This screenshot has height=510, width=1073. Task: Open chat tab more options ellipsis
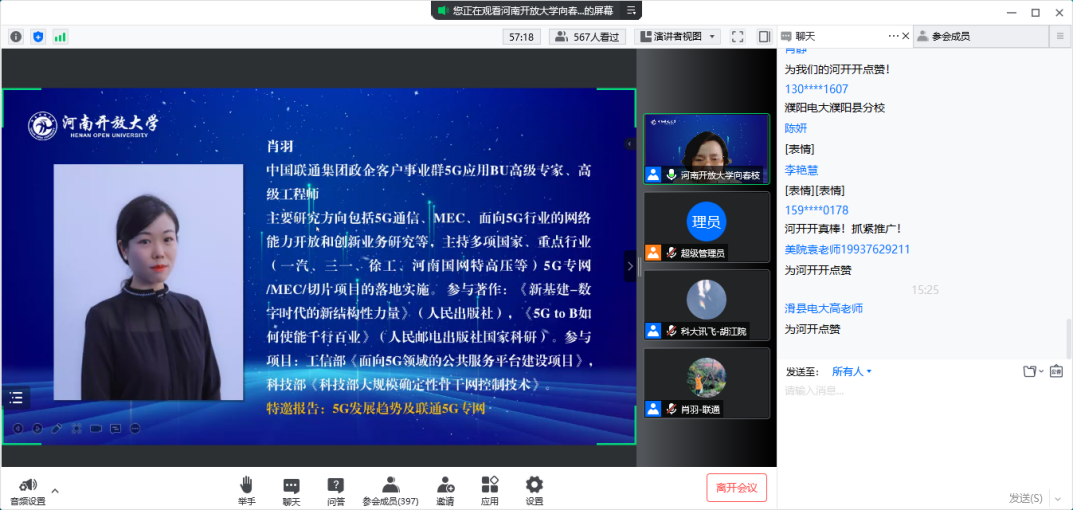[x=894, y=36]
